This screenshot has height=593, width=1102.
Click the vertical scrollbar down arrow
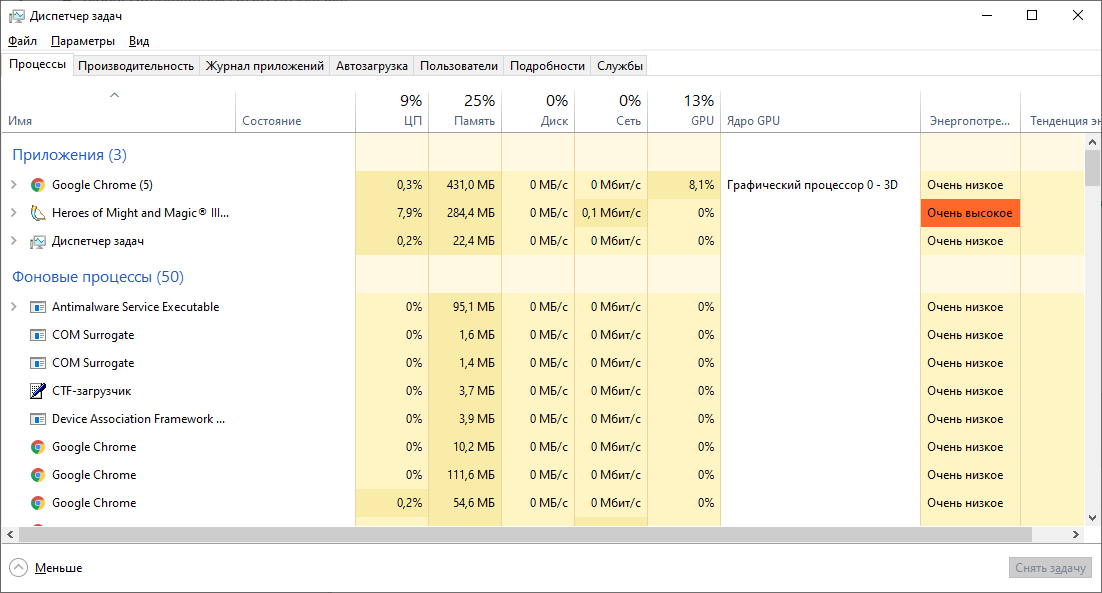[1092, 518]
